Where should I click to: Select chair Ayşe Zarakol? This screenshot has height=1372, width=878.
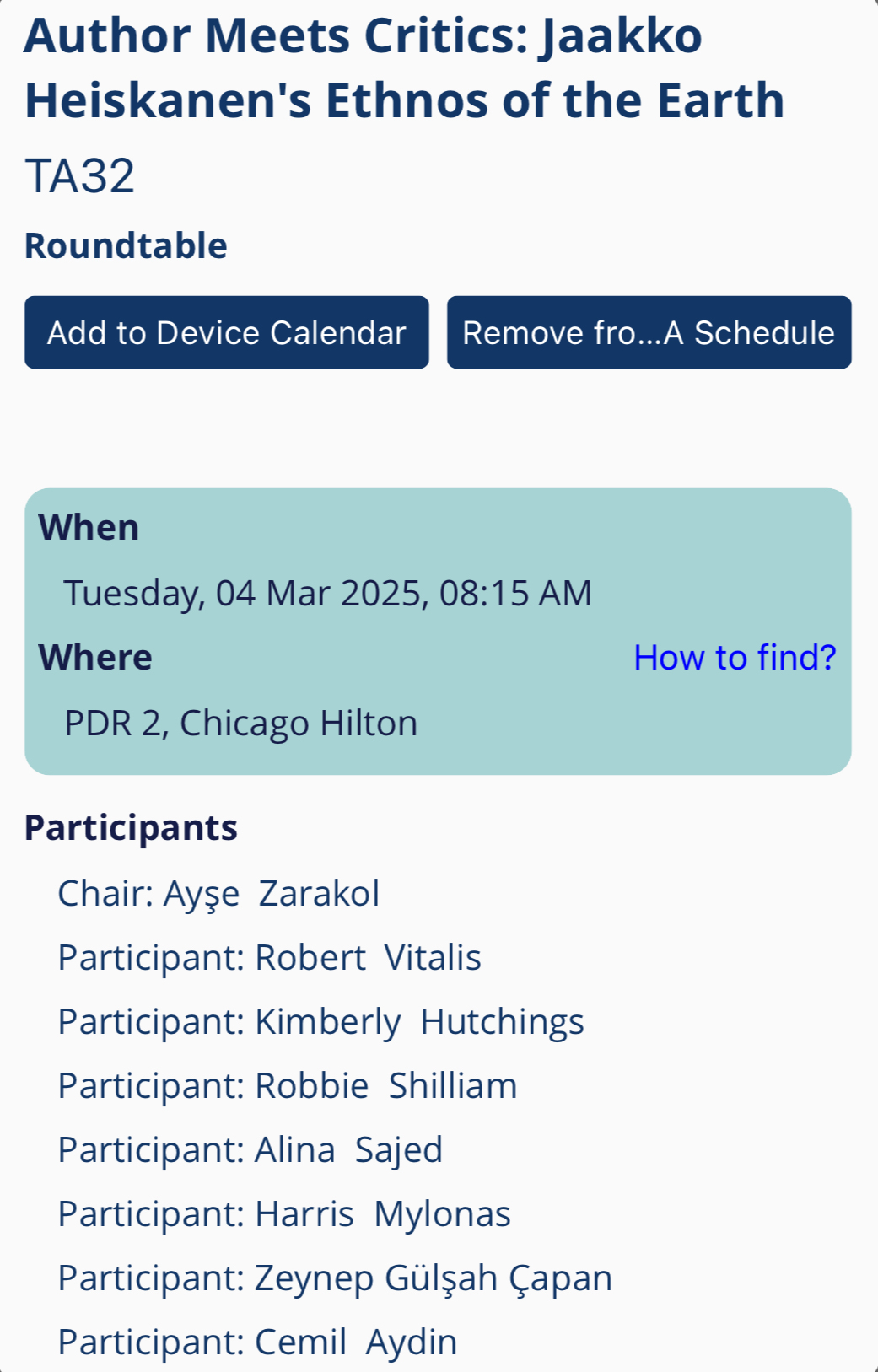click(x=218, y=893)
